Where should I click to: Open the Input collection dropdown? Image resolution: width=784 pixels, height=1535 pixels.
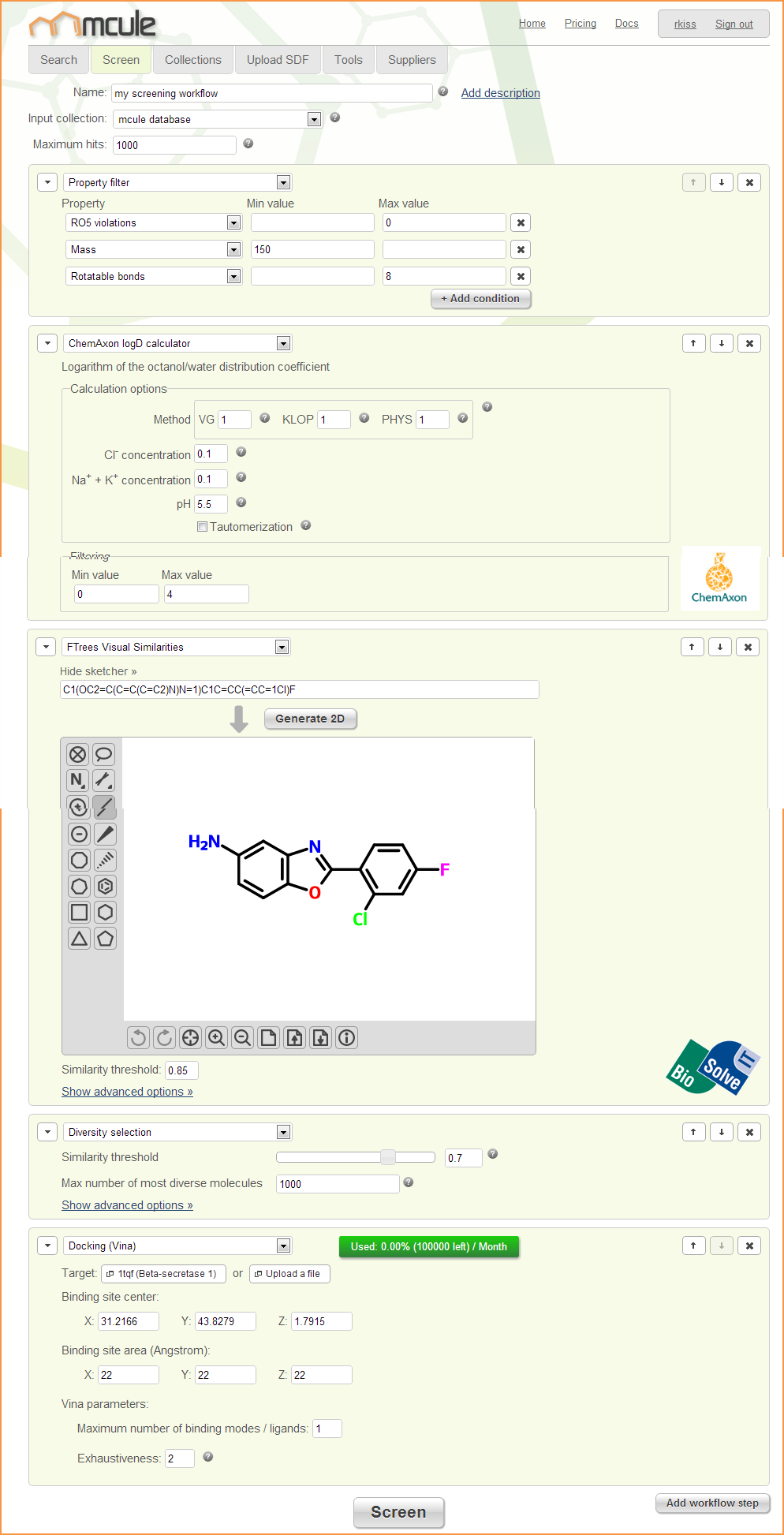pyautogui.click(x=314, y=119)
